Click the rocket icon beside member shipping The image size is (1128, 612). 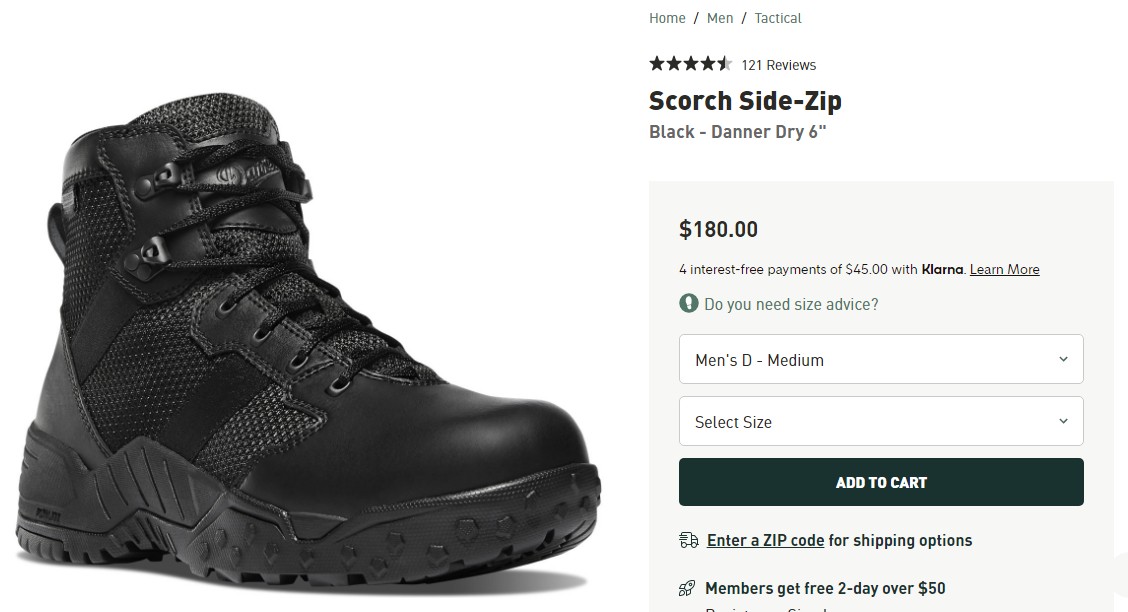(x=688, y=588)
